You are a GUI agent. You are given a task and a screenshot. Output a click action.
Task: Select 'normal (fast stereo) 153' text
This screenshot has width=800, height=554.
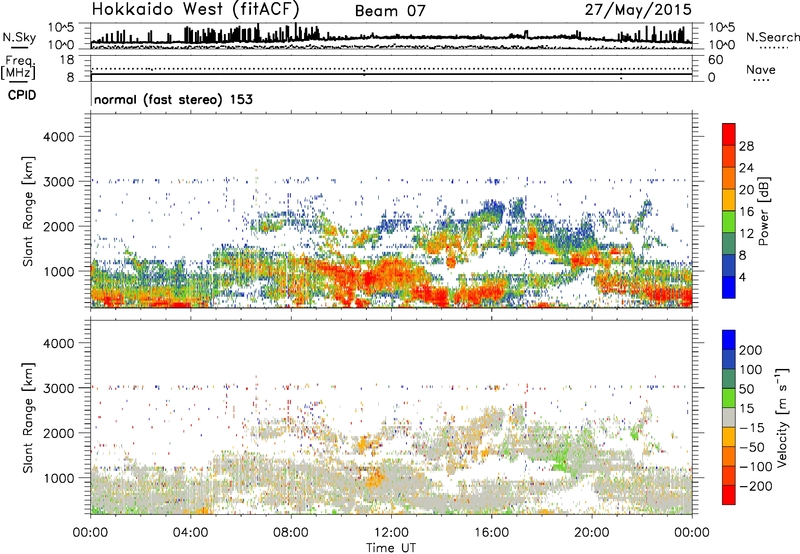click(173, 99)
